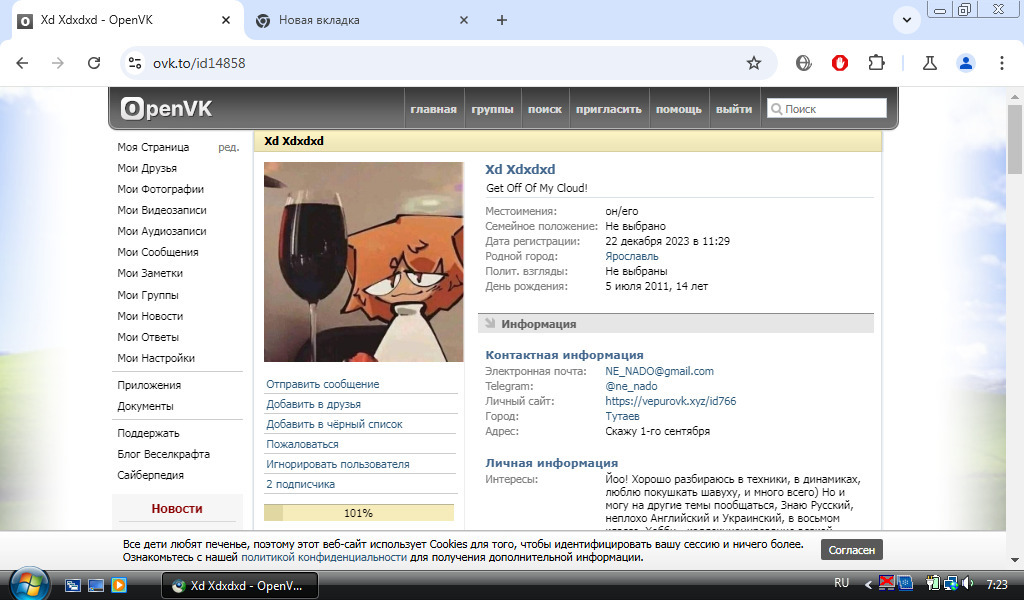
Task: Click Отправить сообщение link
Action: [322, 384]
